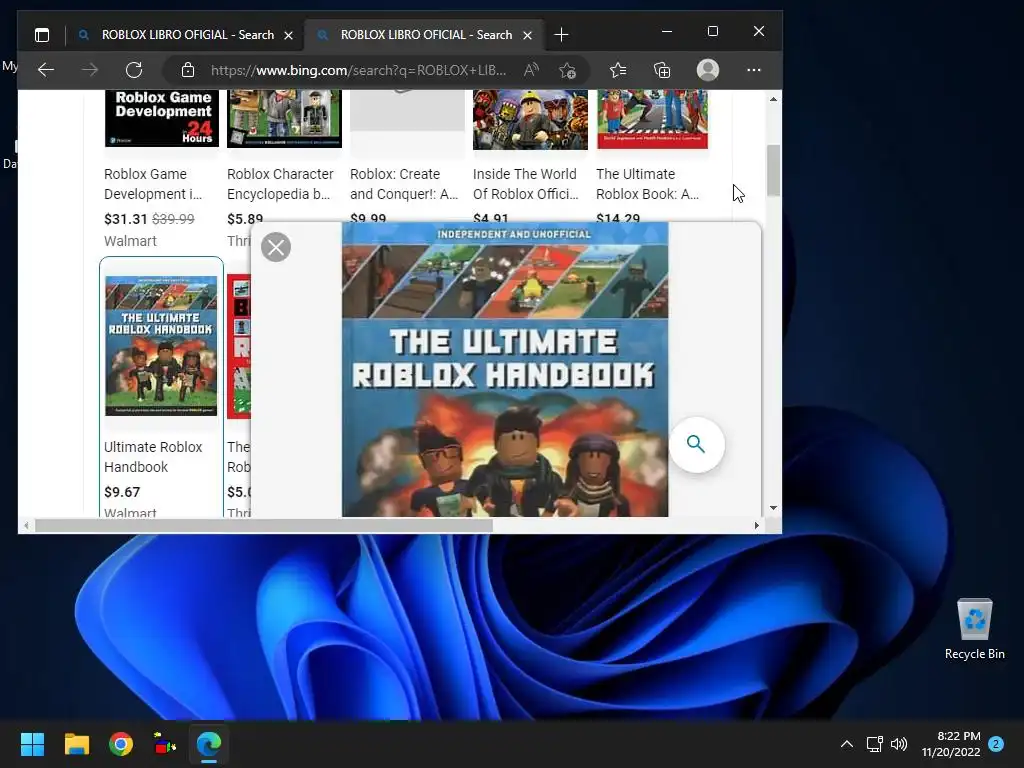Open Edge tab actions menu icon

(x=42, y=35)
